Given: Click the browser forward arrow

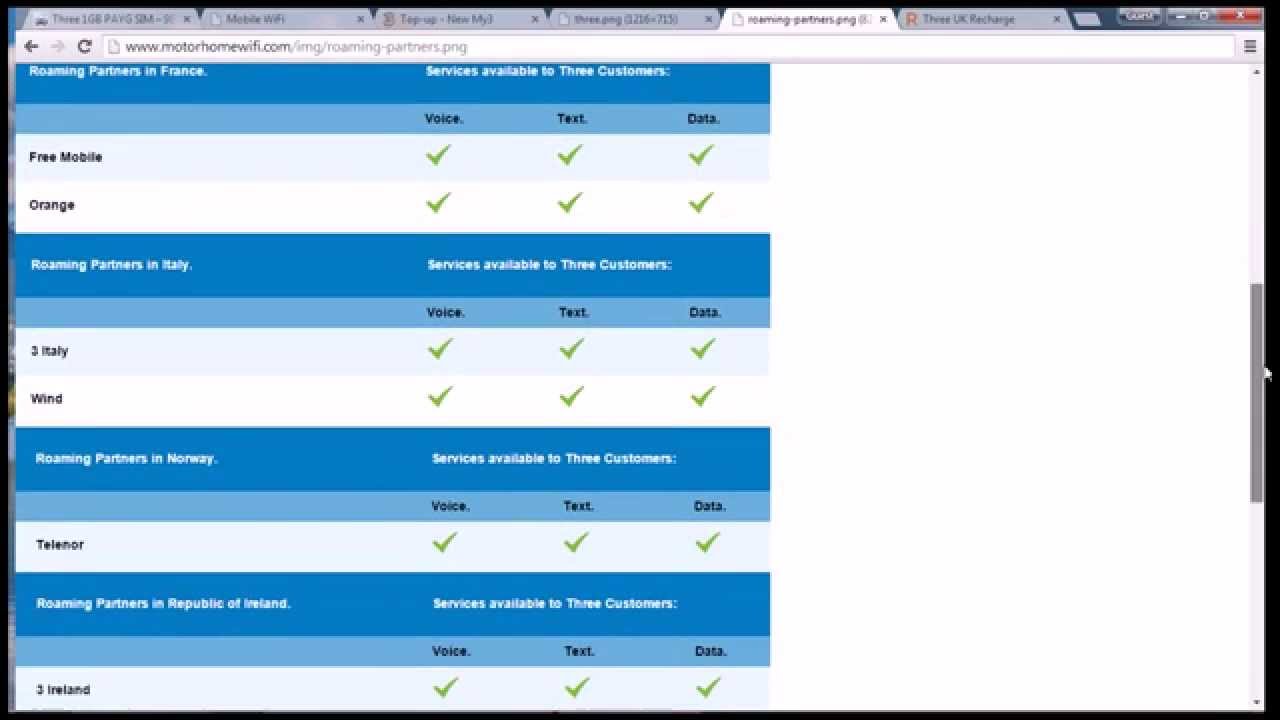Looking at the screenshot, I should [x=57, y=46].
